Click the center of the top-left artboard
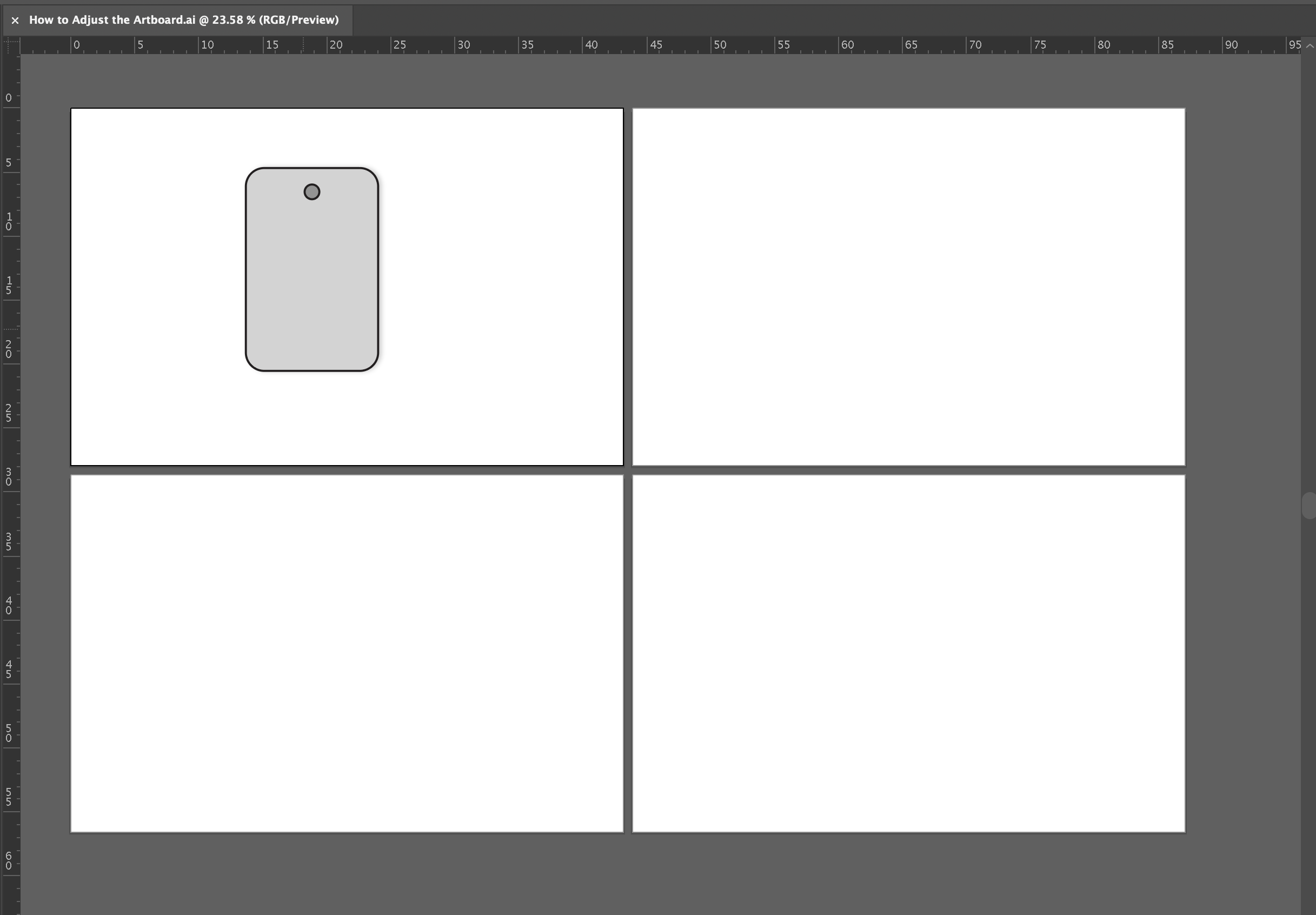Image resolution: width=1316 pixels, height=915 pixels. [346, 286]
